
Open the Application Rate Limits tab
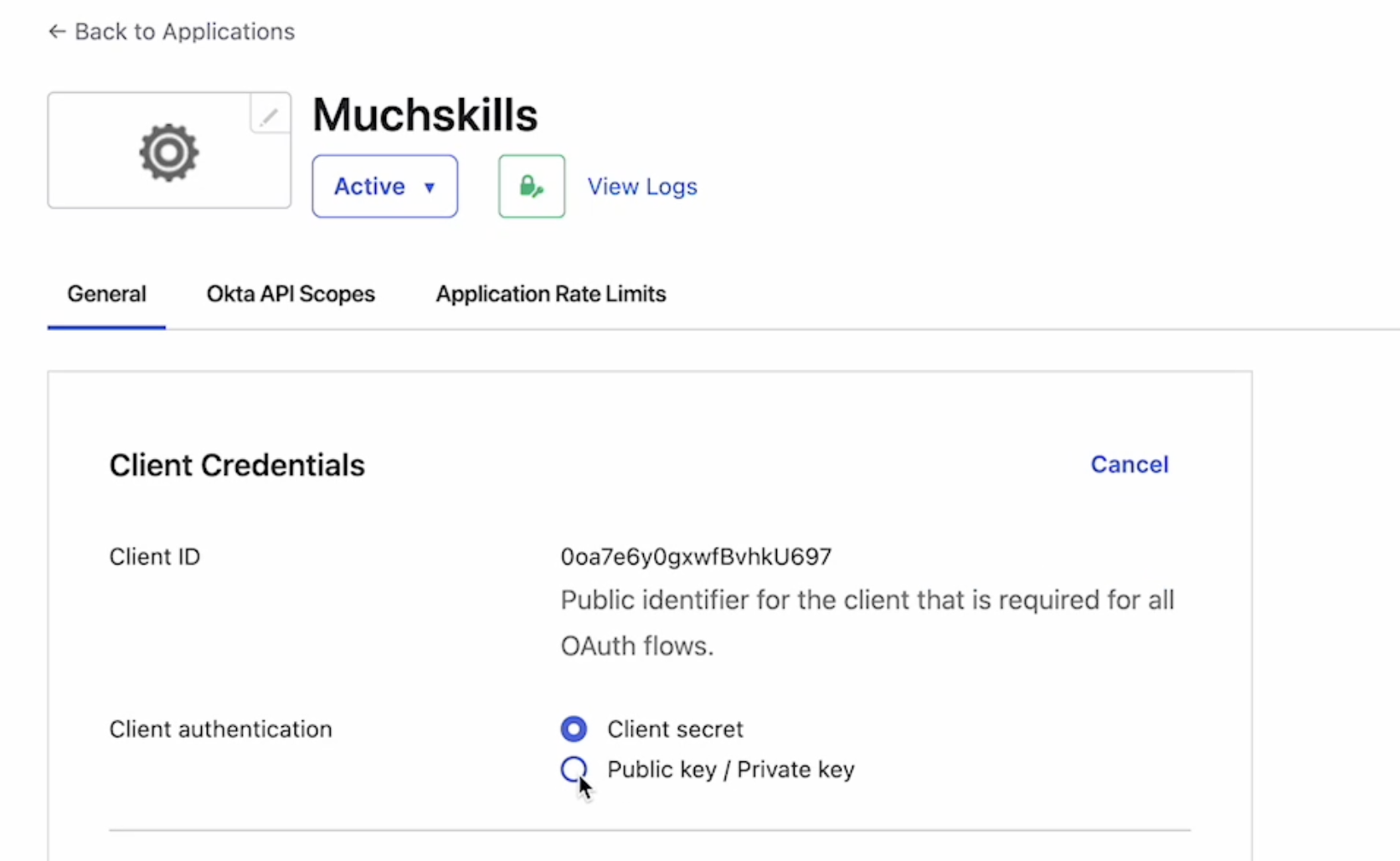pyautogui.click(x=551, y=294)
